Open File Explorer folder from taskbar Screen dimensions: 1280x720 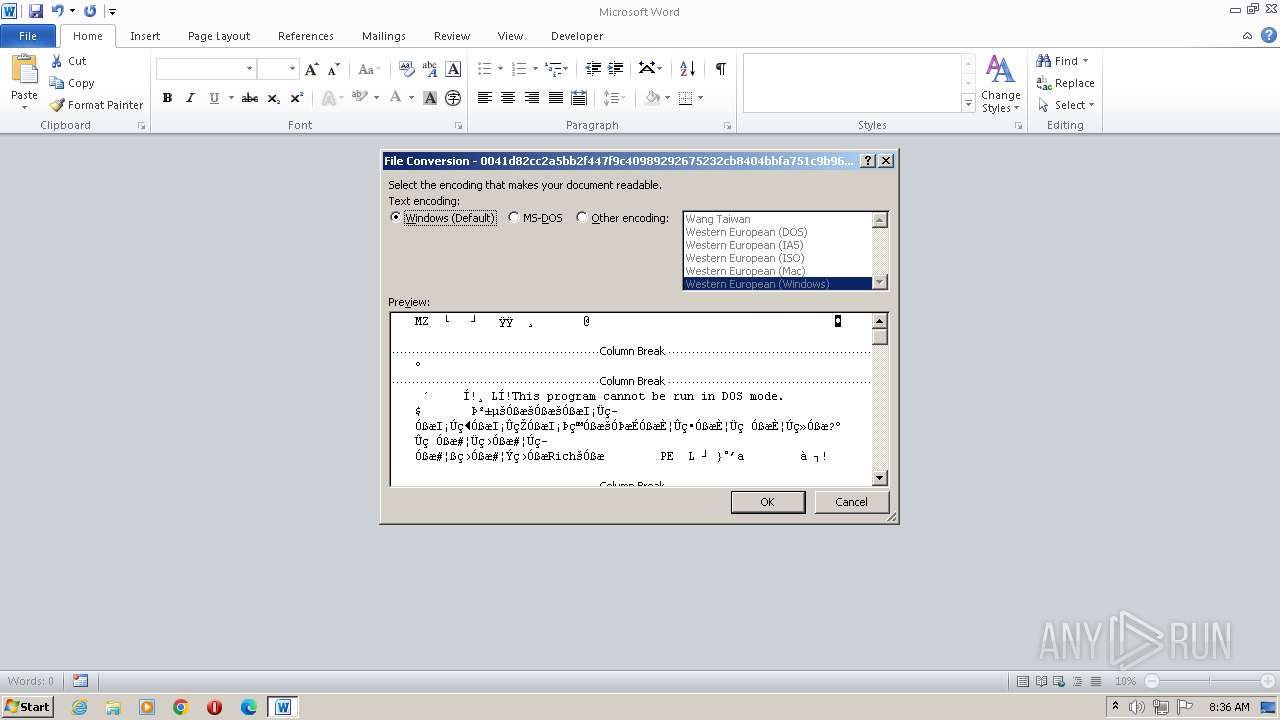point(113,707)
